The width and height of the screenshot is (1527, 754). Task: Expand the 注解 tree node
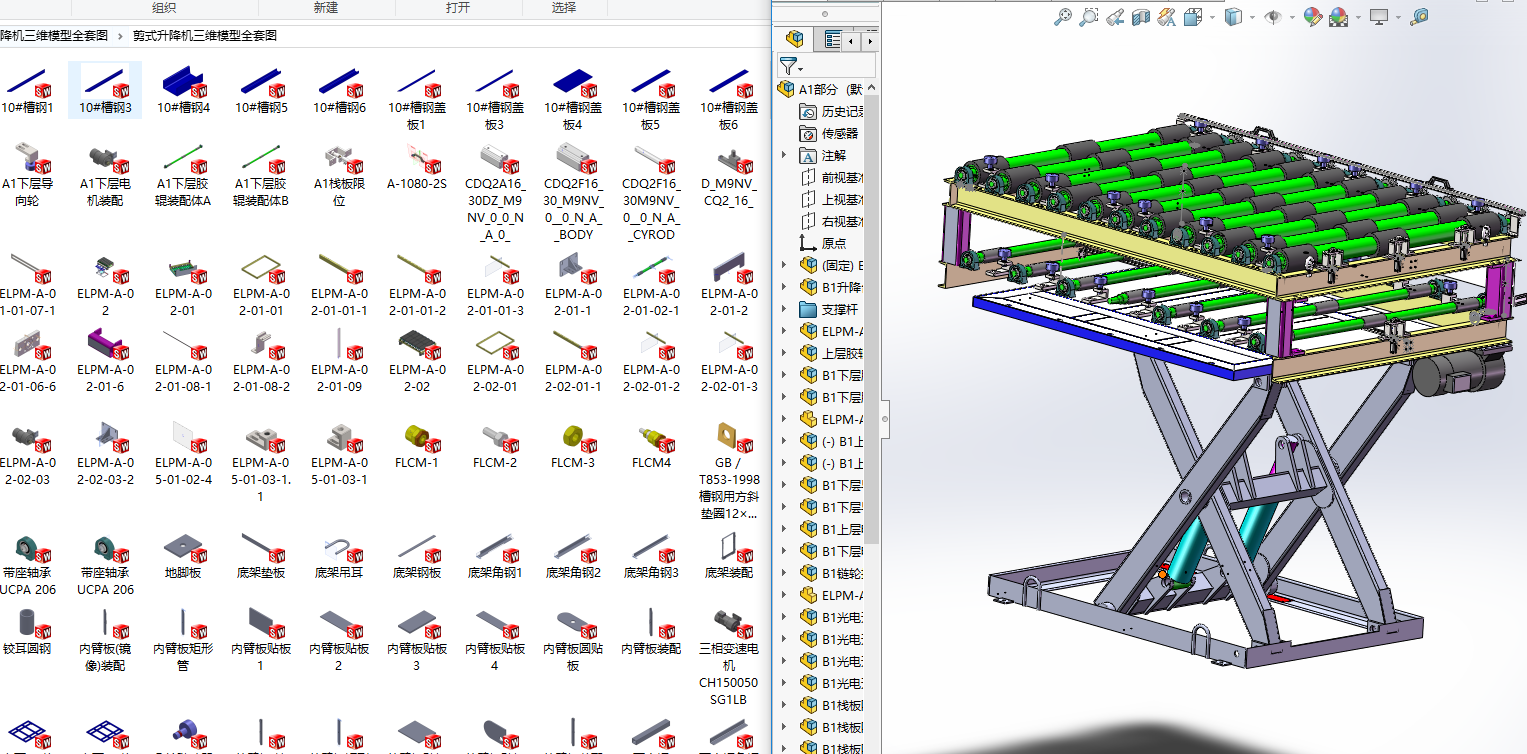point(784,155)
